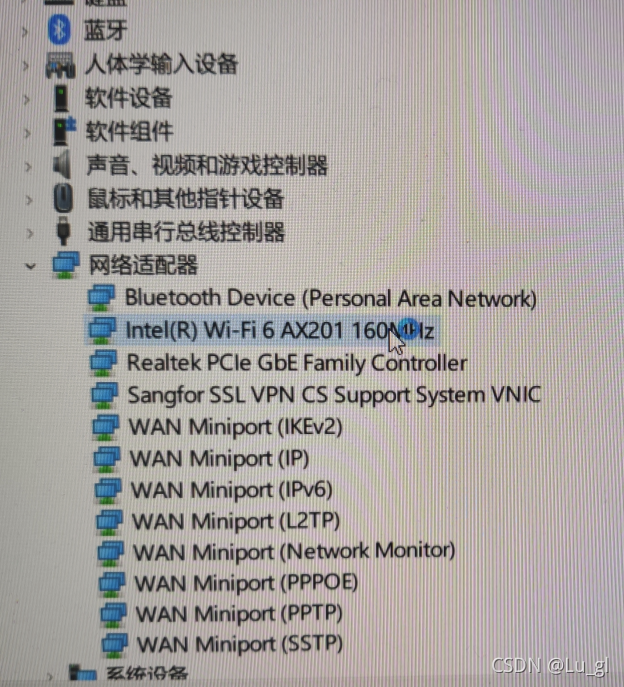The image size is (624, 687).
Task: Click the 软件设备 category icon
Action: (x=61, y=98)
